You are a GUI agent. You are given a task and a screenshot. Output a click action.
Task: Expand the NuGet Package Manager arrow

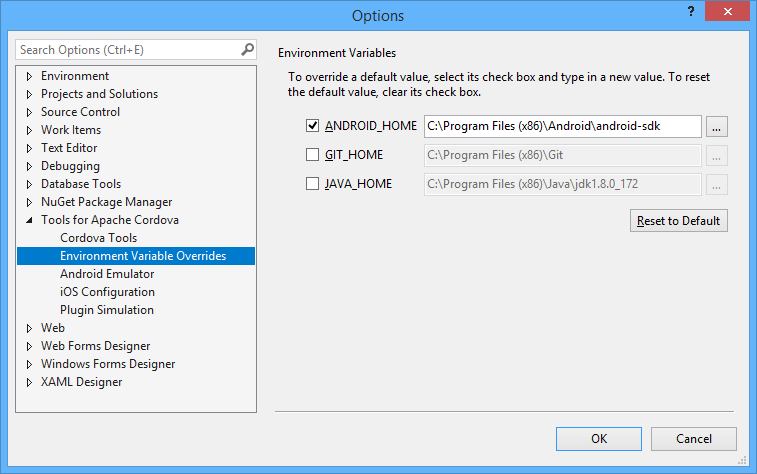(29, 202)
